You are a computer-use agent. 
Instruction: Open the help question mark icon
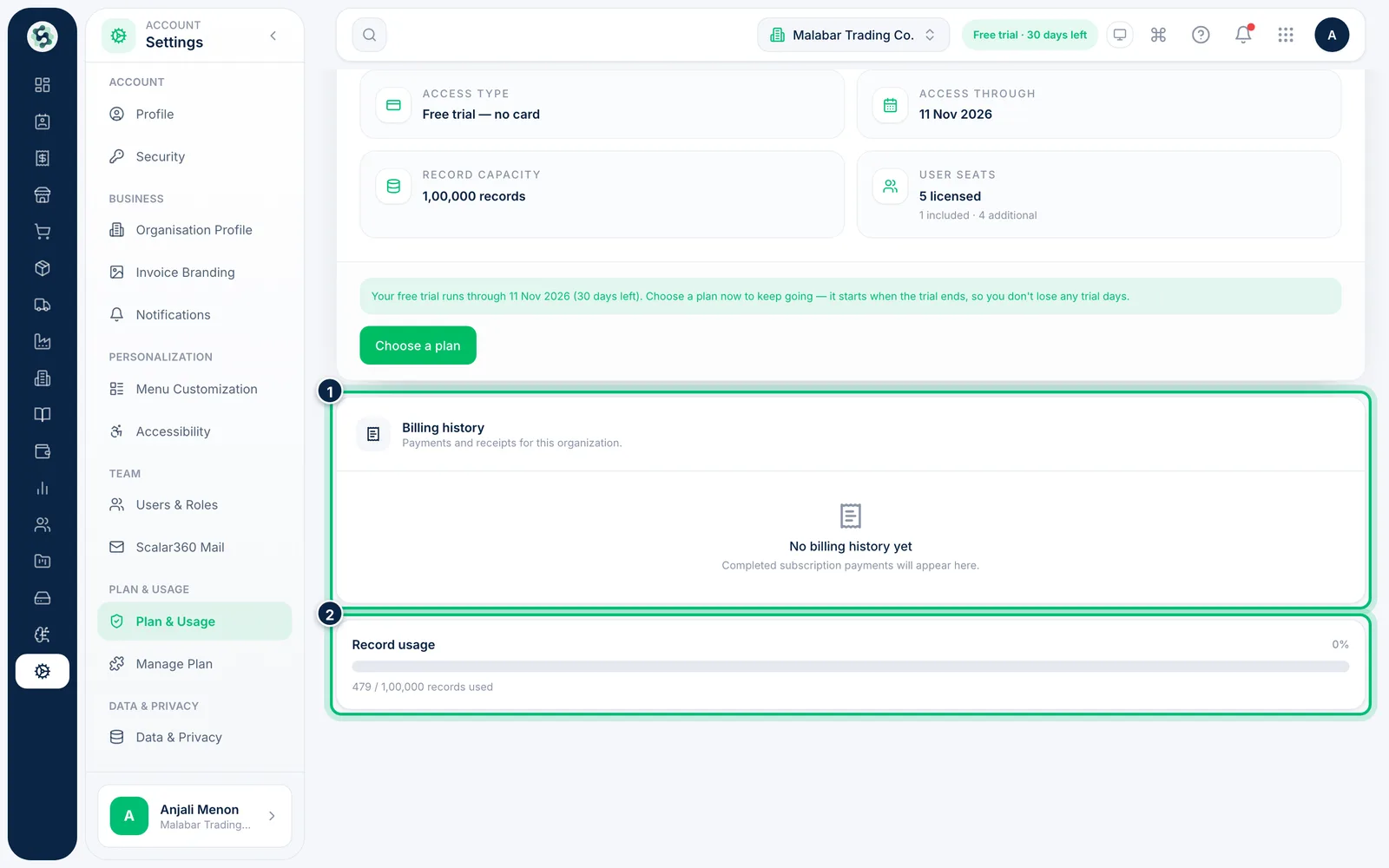click(x=1201, y=35)
